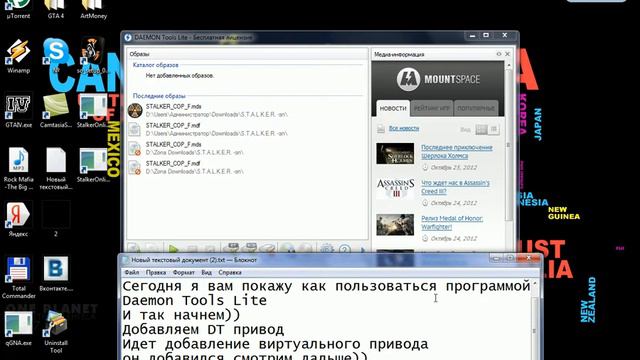The image size is (640, 360).
Task: Click the Каталог образов heading
Action: pos(156,65)
